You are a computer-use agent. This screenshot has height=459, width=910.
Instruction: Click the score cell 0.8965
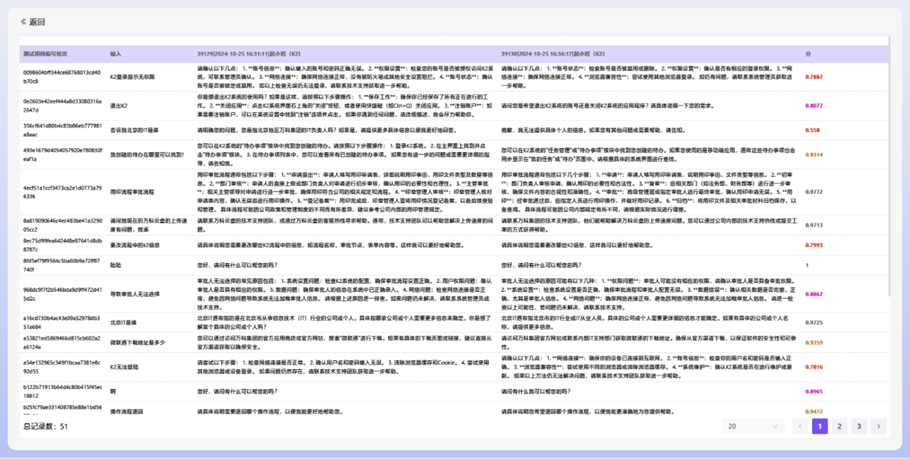pyautogui.click(x=814, y=391)
